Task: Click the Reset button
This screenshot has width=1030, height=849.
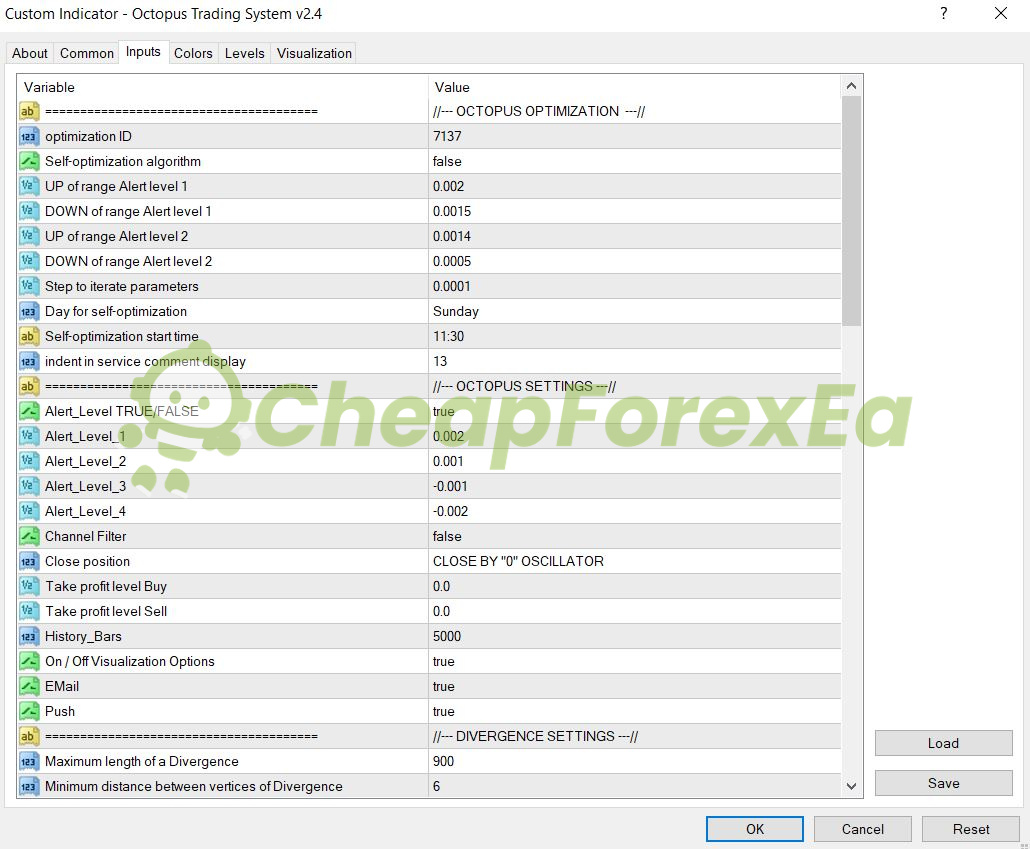Action: pos(971,829)
